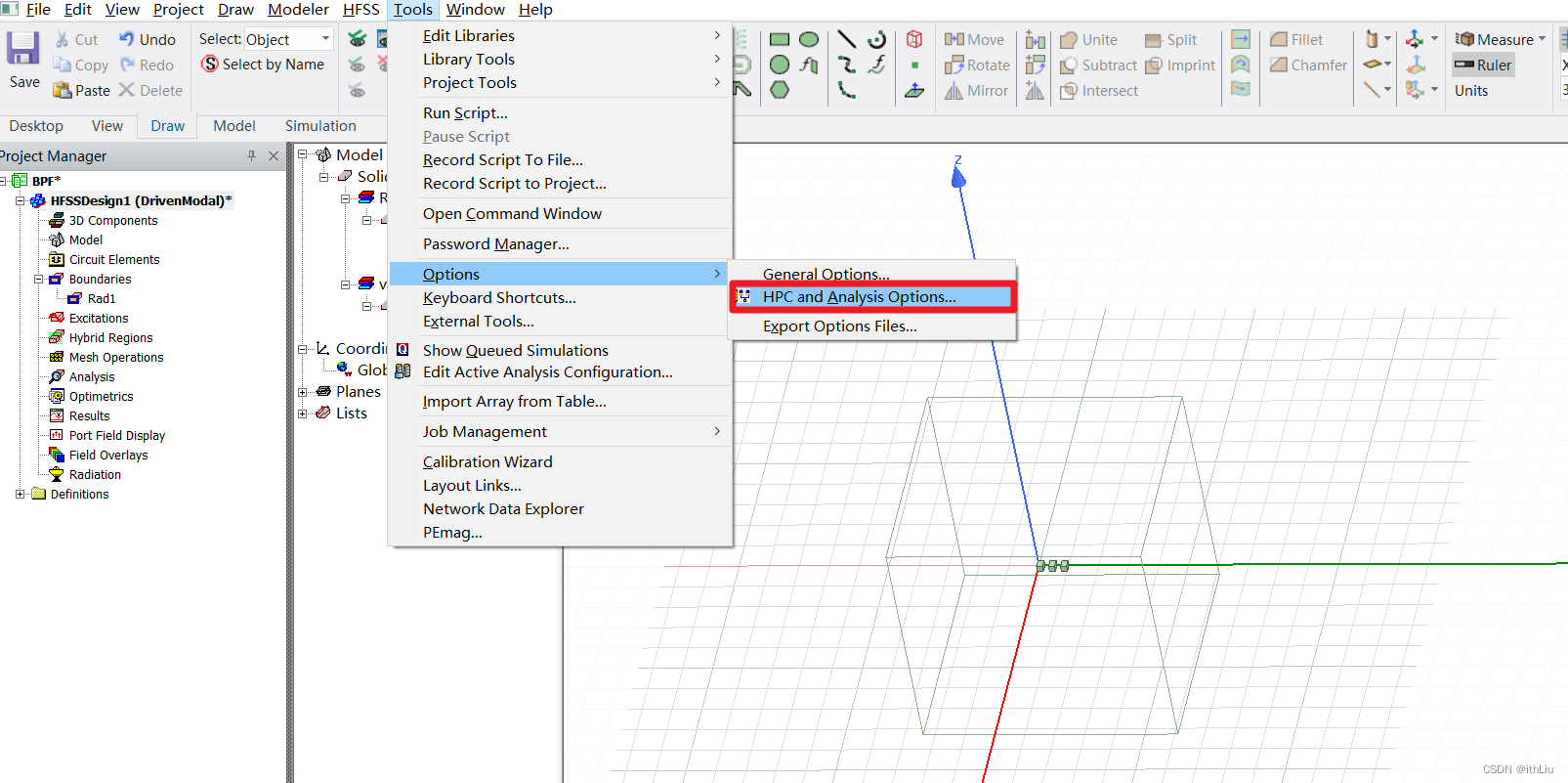The height and width of the screenshot is (783, 1568).
Task: Click the Ruler button
Action: tap(1483, 65)
